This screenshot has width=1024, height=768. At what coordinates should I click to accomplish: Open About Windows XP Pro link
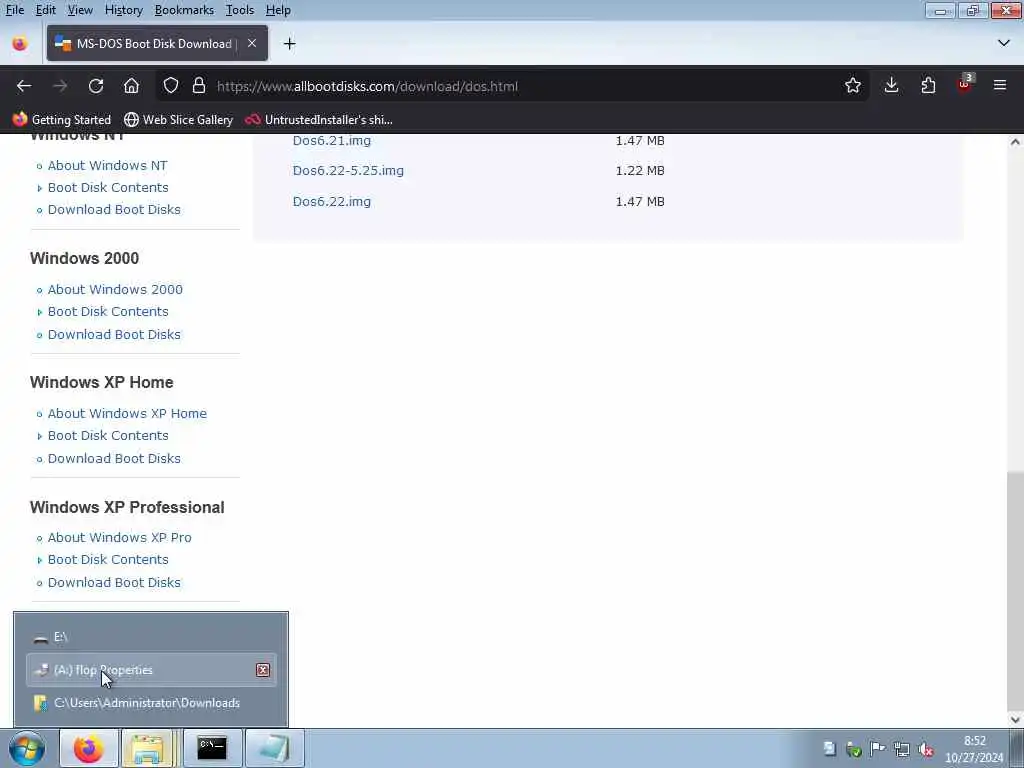coord(120,537)
